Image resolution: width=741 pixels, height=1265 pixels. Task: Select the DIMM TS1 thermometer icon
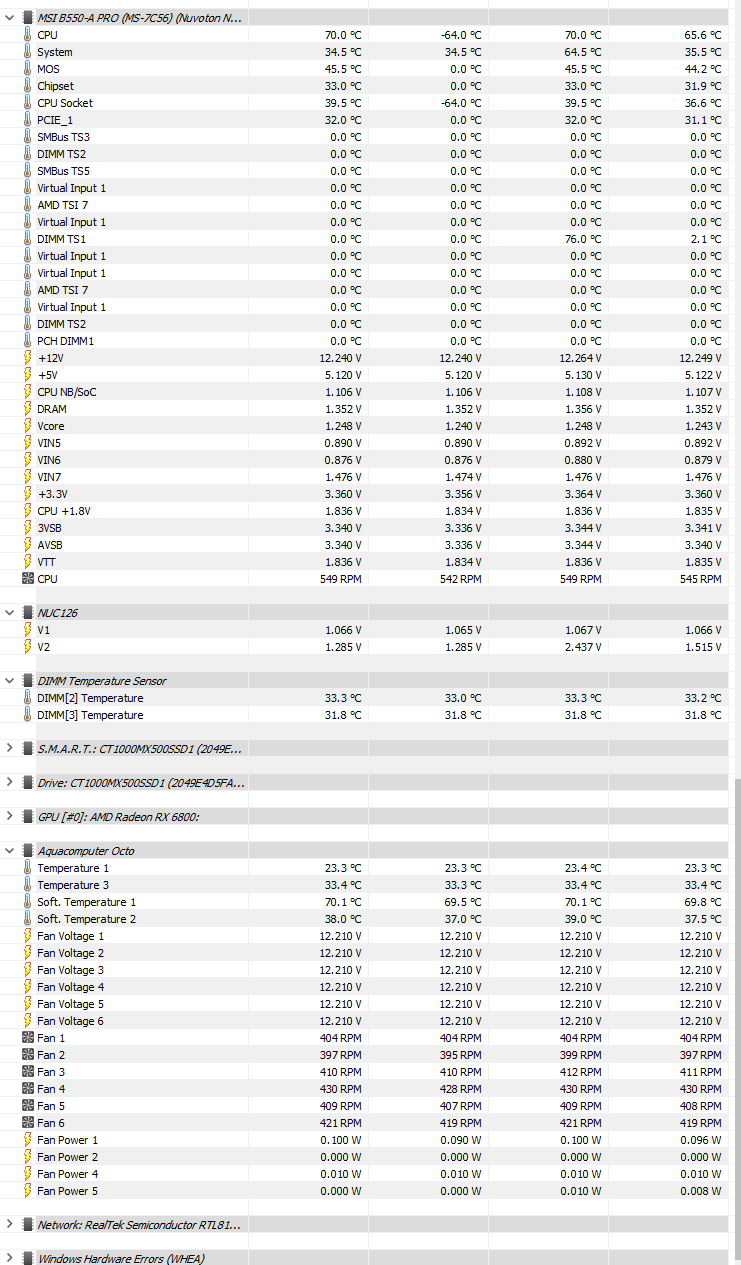click(28, 239)
